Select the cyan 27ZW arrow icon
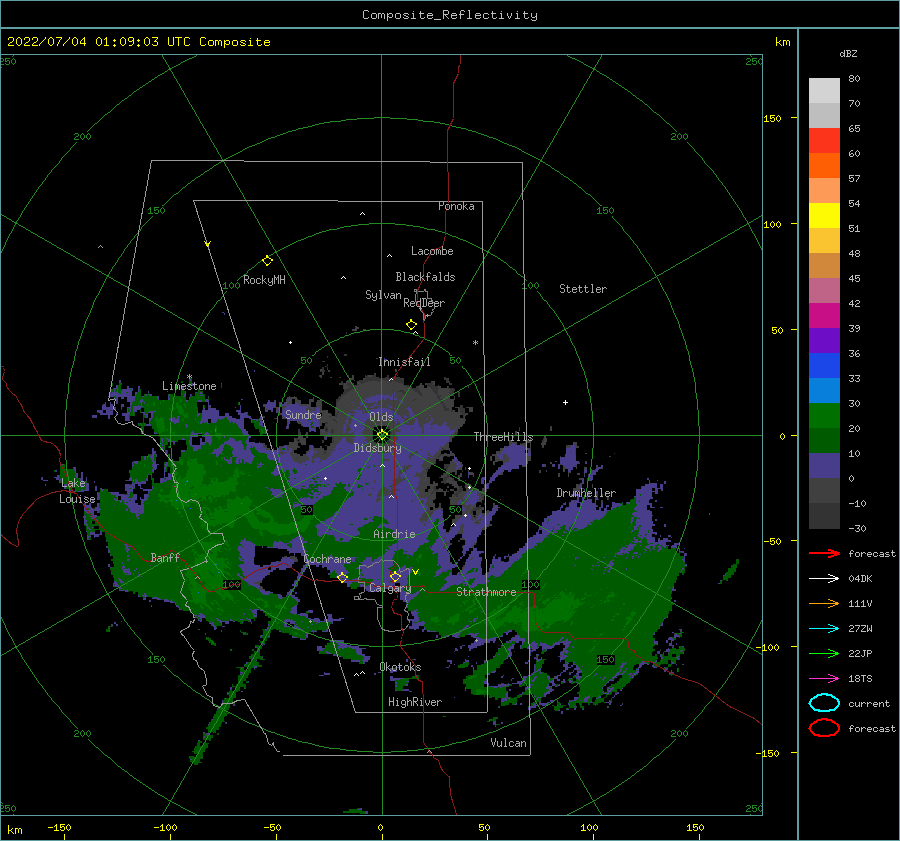 click(824, 629)
